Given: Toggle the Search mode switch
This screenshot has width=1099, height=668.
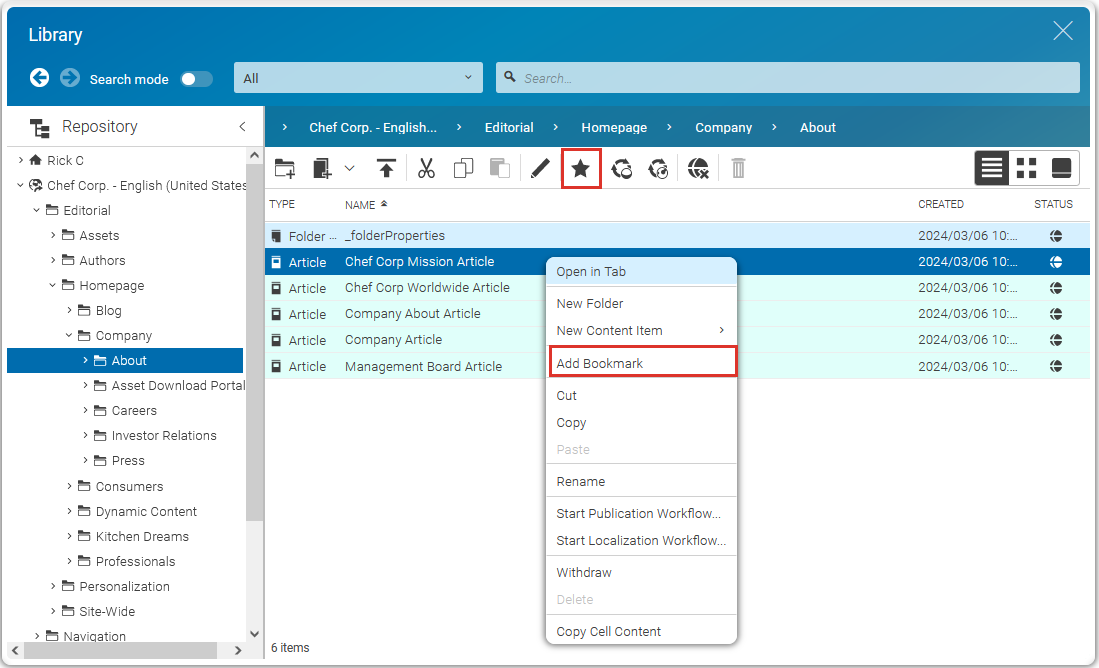Looking at the screenshot, I should click(196, 79).
